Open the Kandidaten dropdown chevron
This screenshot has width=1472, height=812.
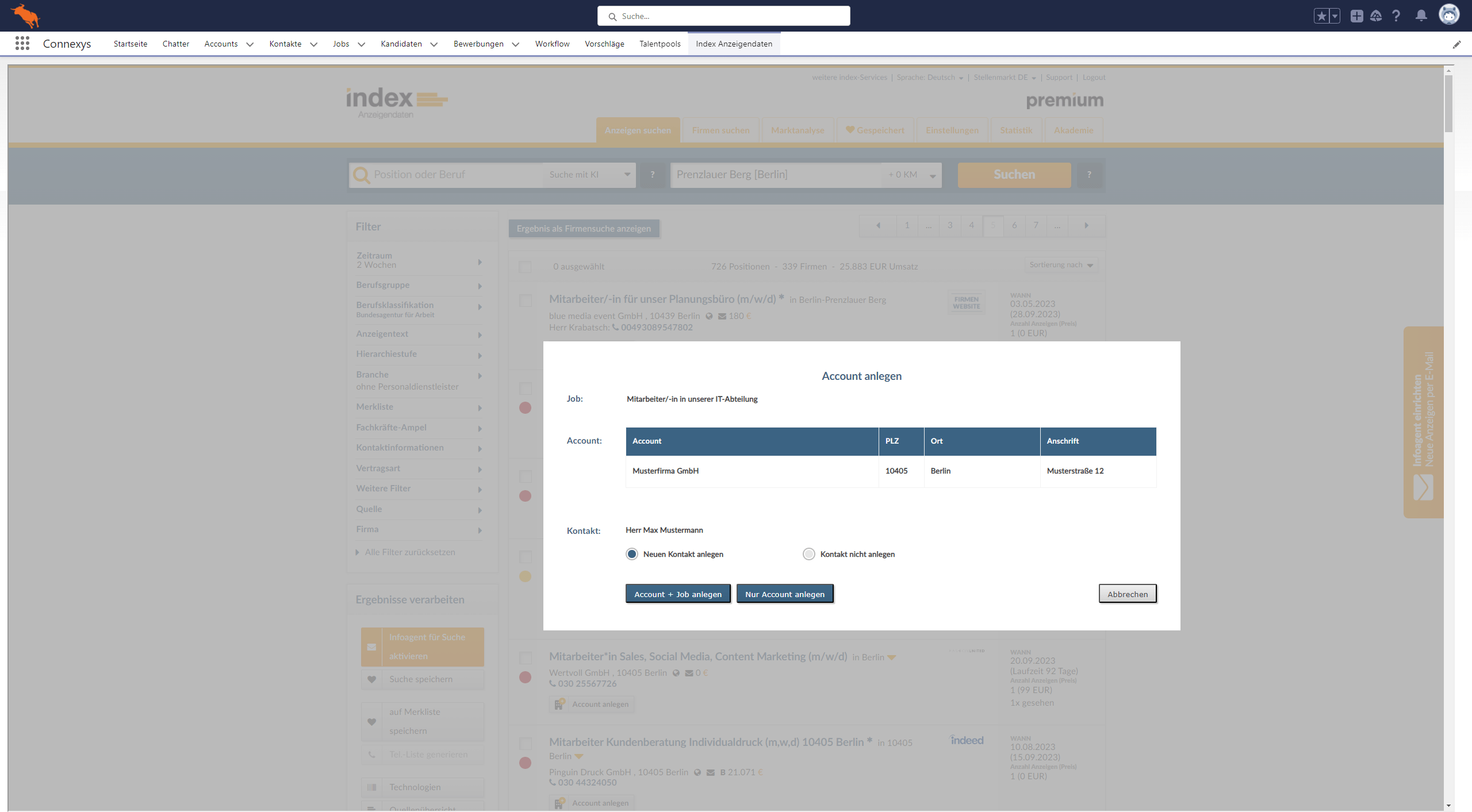tap(434, 44)
